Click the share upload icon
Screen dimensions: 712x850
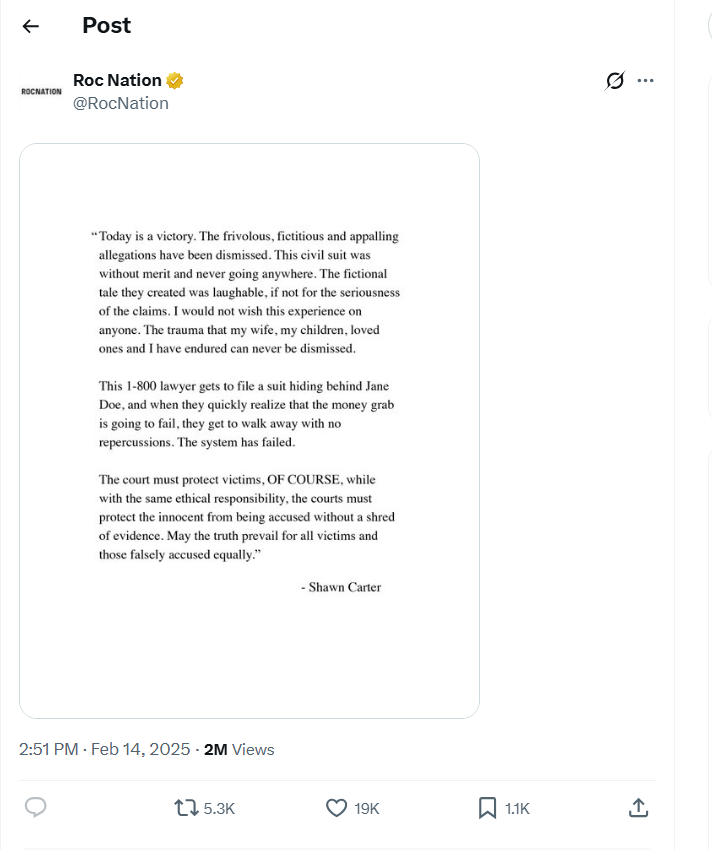(x=639, y=807)
